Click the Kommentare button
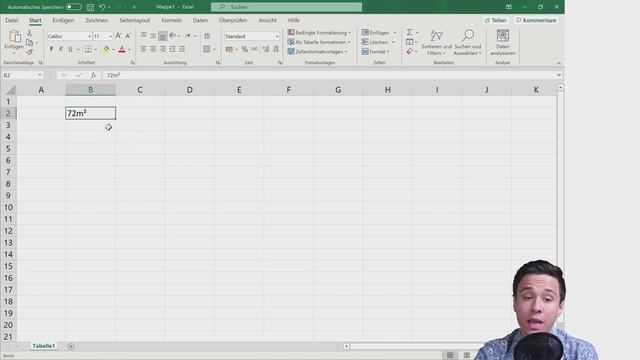Screen dimensions: 640x360 [x=536, y=20]
